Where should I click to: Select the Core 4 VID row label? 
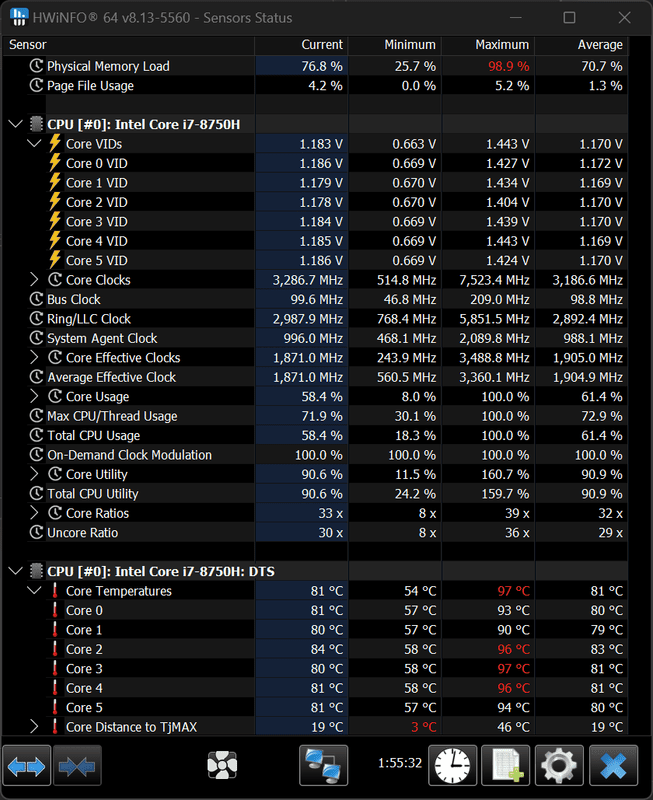97,241
